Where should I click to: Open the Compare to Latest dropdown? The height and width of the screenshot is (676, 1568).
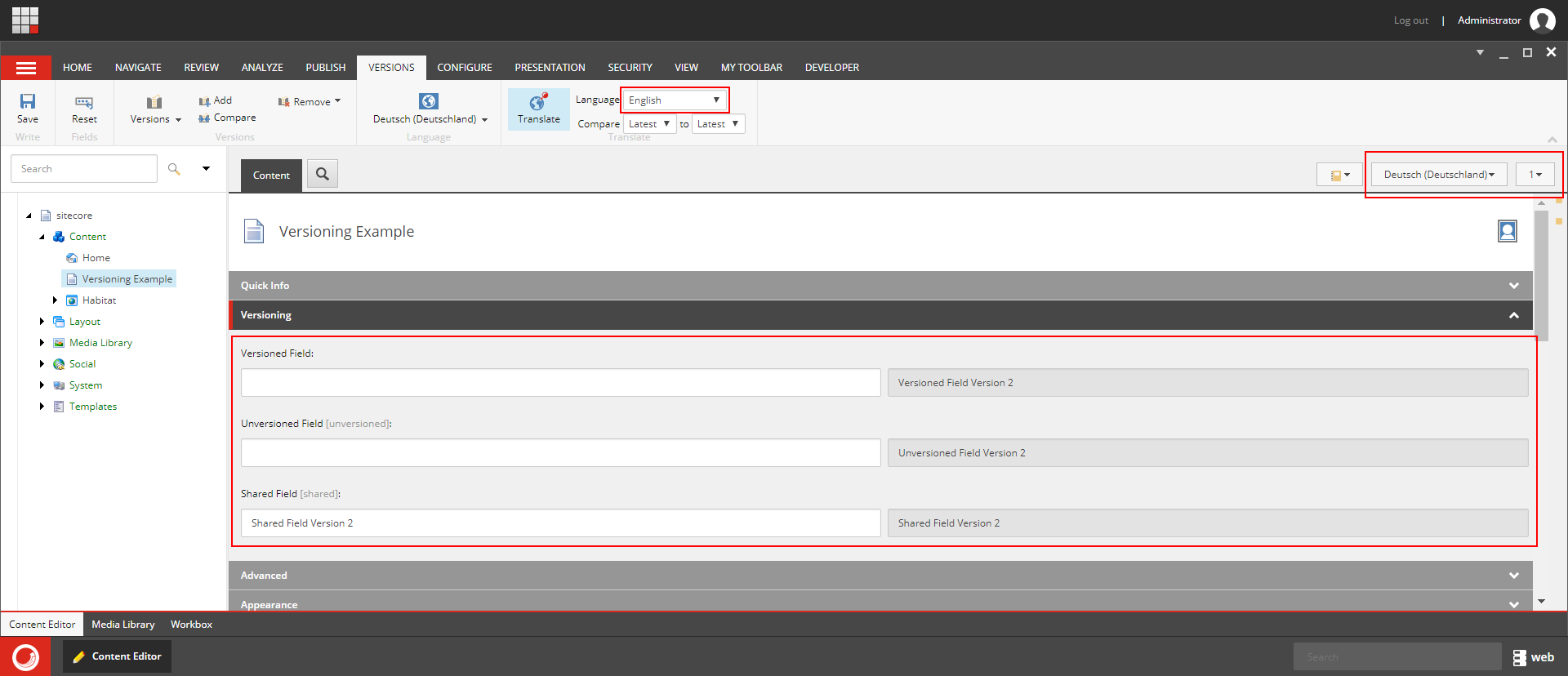(x=718, y=123)
